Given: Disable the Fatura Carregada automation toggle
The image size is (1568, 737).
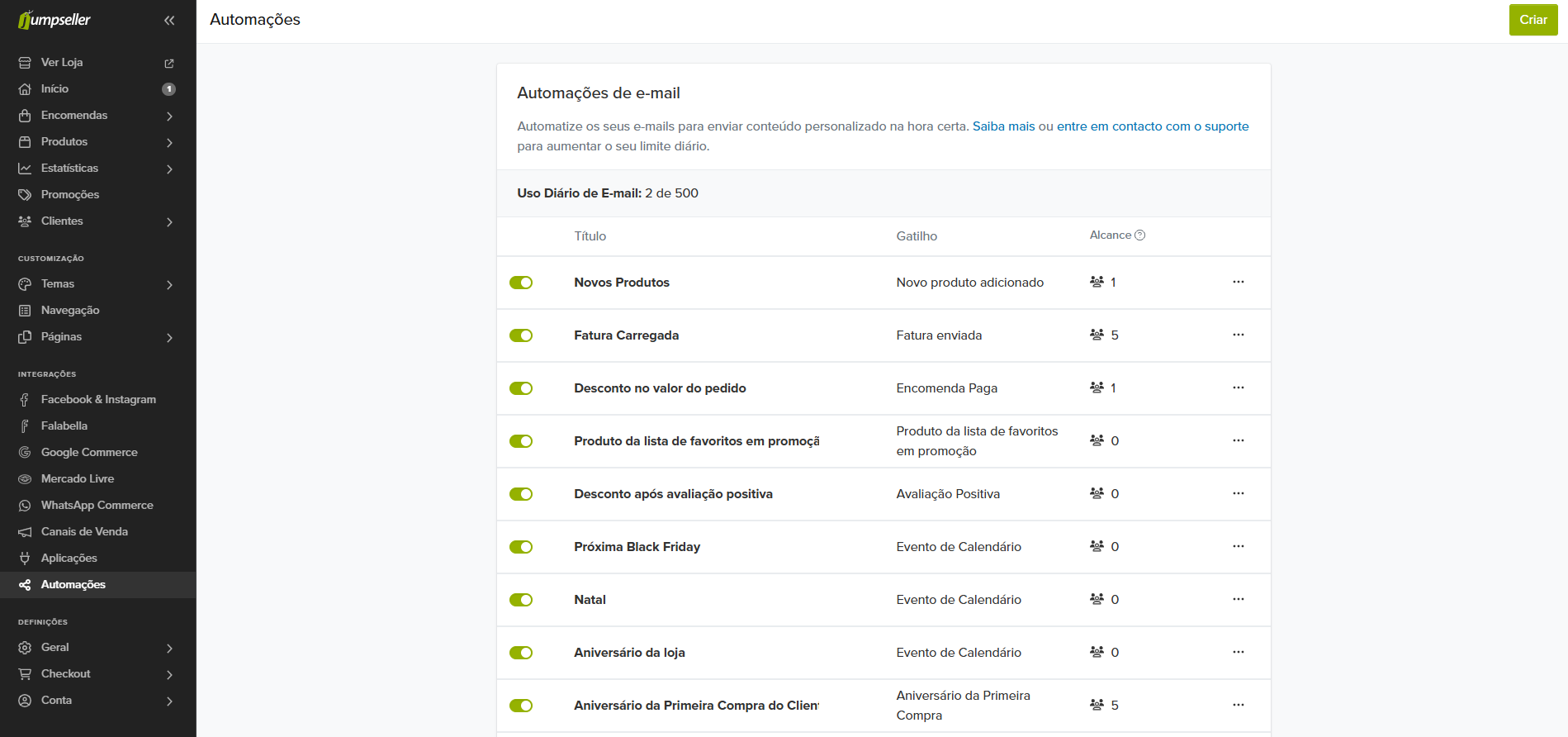Looking at the screenshot, I should [x=521, y=335].
